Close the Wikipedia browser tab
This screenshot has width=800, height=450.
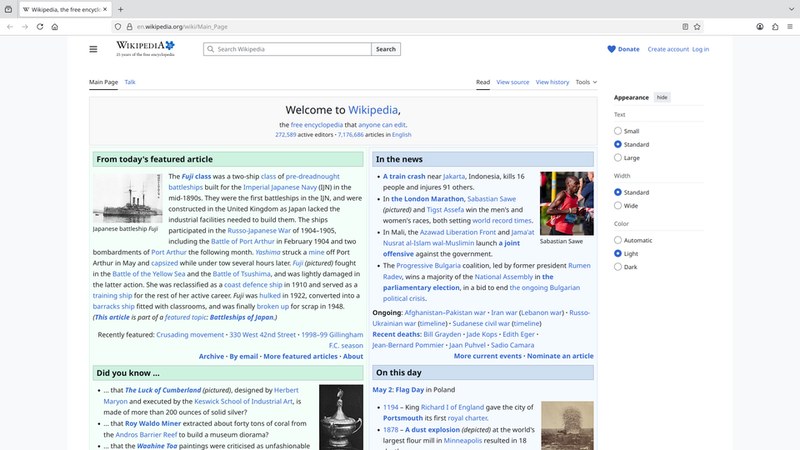point(105,9)
